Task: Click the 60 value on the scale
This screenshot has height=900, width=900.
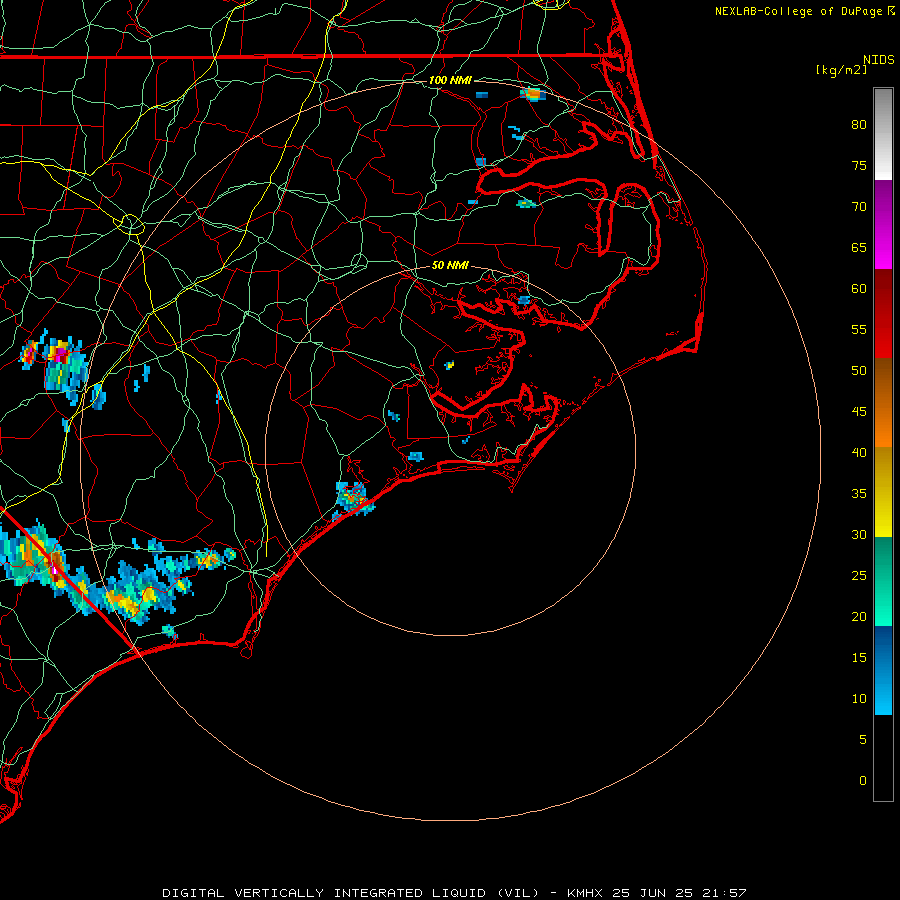Action: coord(859,289)
